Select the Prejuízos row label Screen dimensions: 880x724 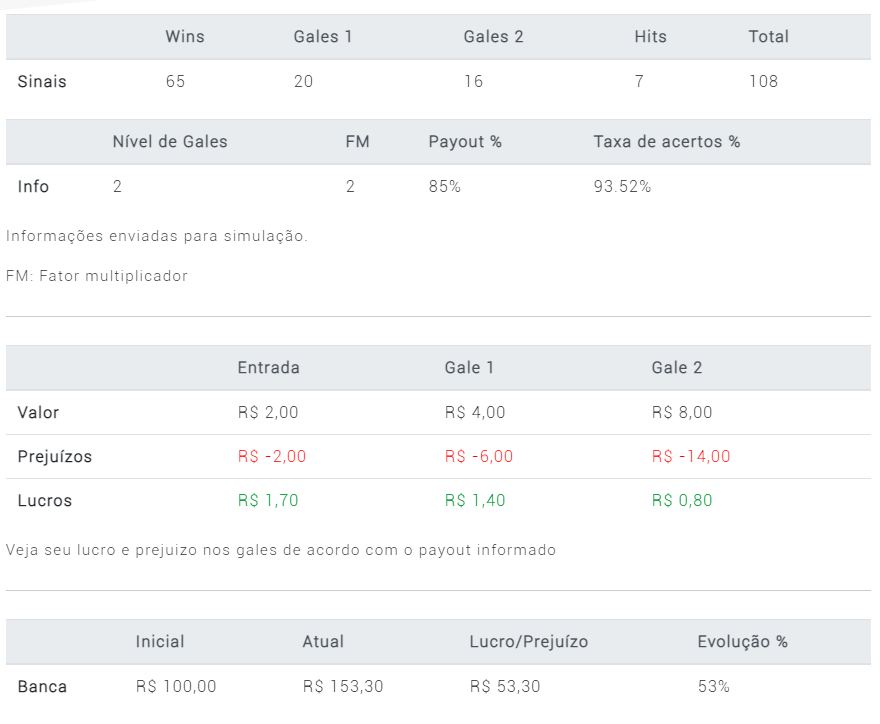tap(54, 456)
